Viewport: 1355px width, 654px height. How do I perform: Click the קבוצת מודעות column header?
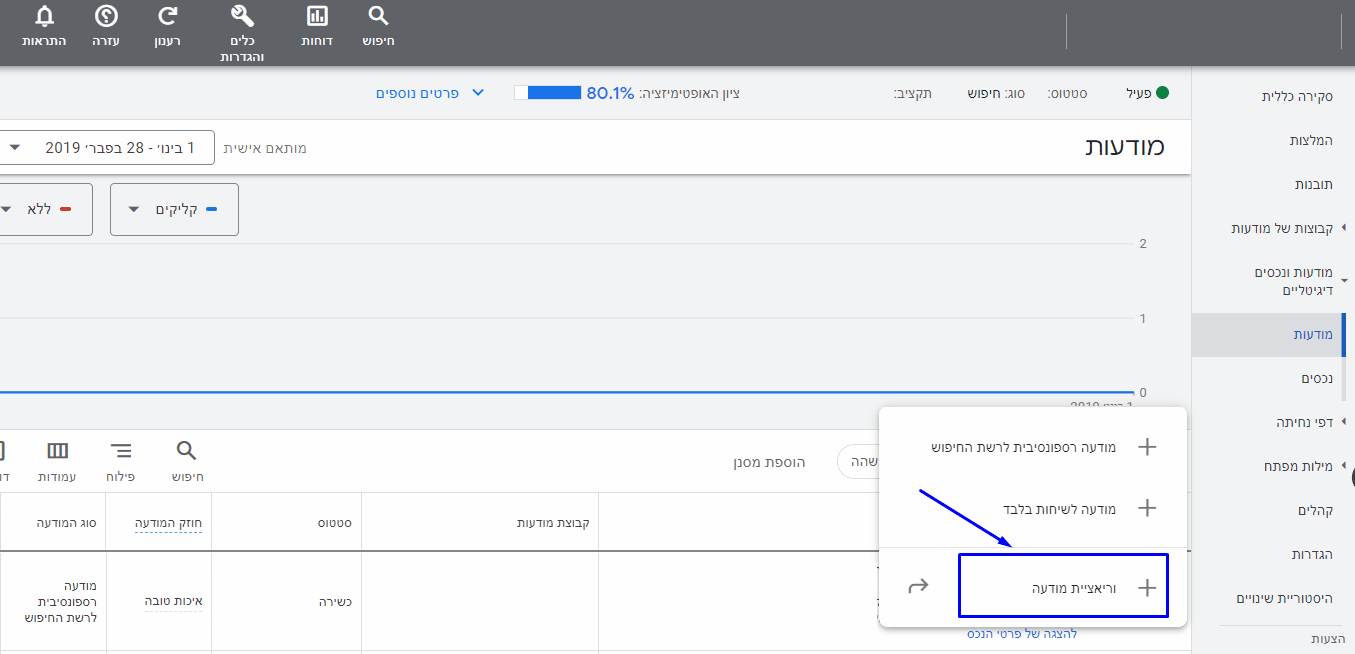(553, 522)
